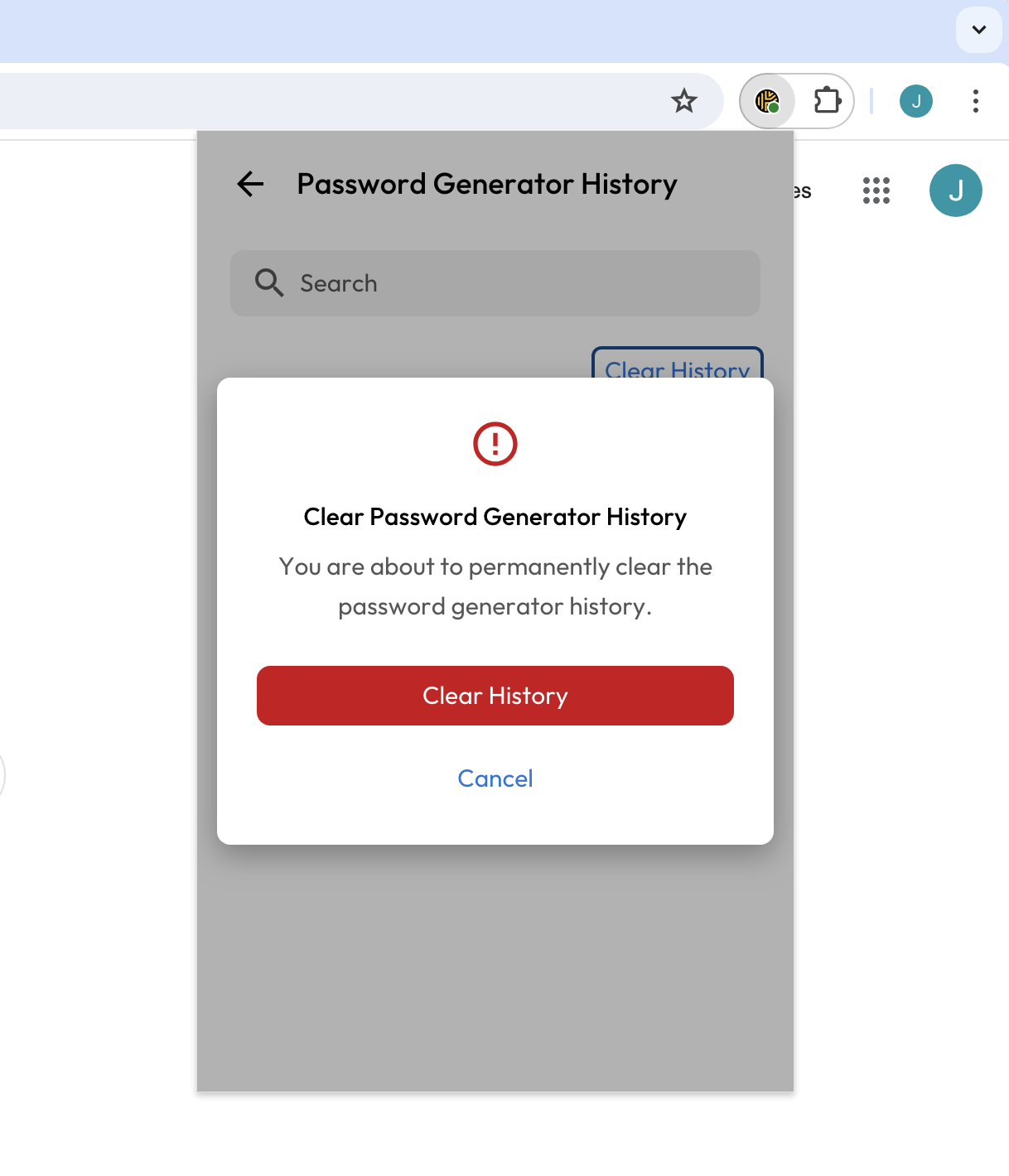Click the red warning exclamation icon

(x=495, y=444)
